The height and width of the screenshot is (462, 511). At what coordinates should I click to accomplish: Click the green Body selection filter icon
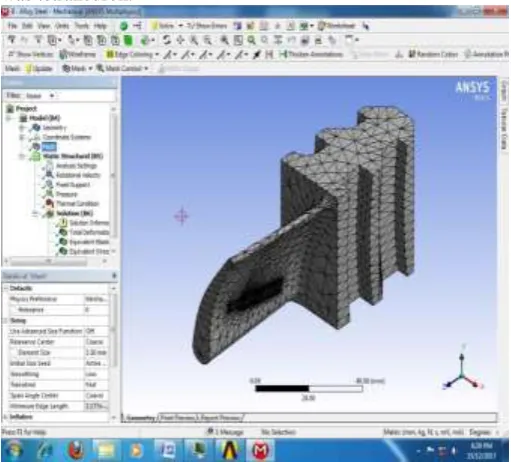[128, 40]
